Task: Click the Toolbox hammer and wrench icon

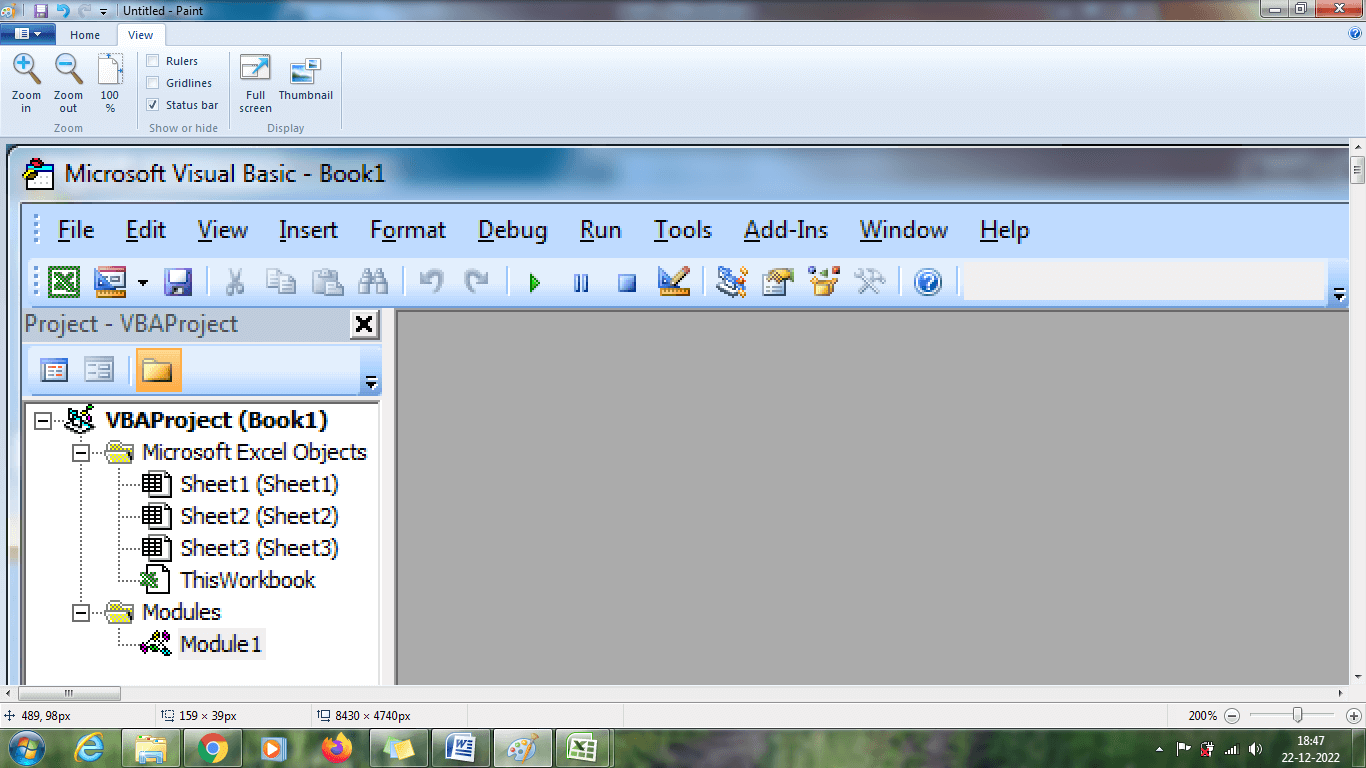Action: [x=870, y=282]
